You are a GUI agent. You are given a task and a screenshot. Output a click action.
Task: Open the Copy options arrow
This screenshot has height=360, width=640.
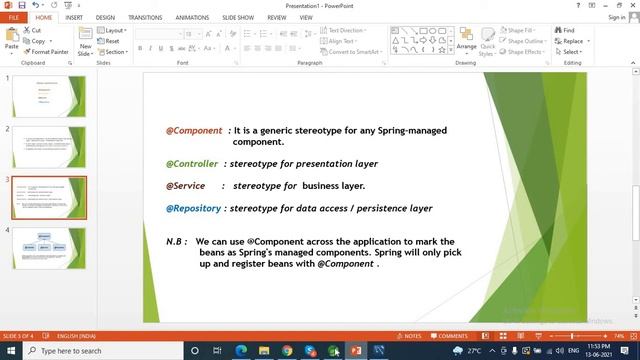[x=51, y=41]
